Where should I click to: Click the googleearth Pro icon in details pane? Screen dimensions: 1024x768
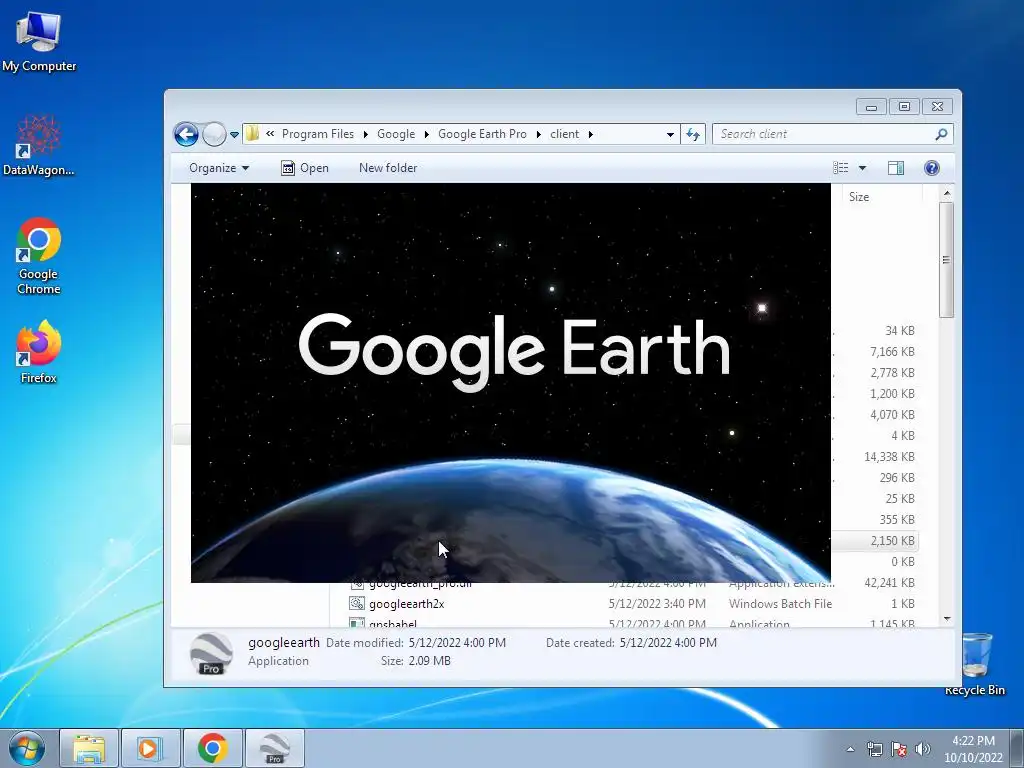coord(211,653)
